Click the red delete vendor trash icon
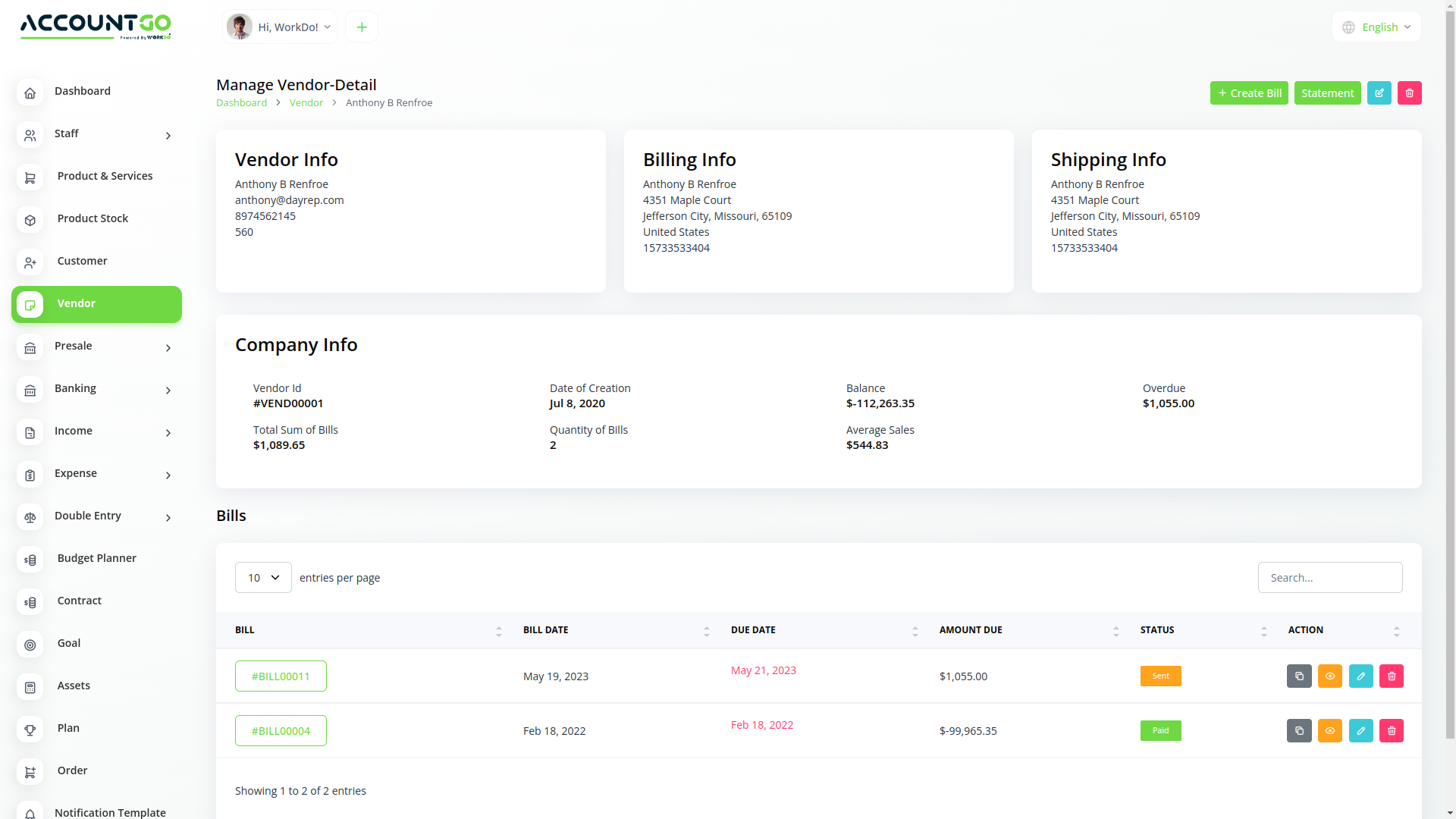The width and height of the screenshot is (1456, 819). click(1409, 93)
